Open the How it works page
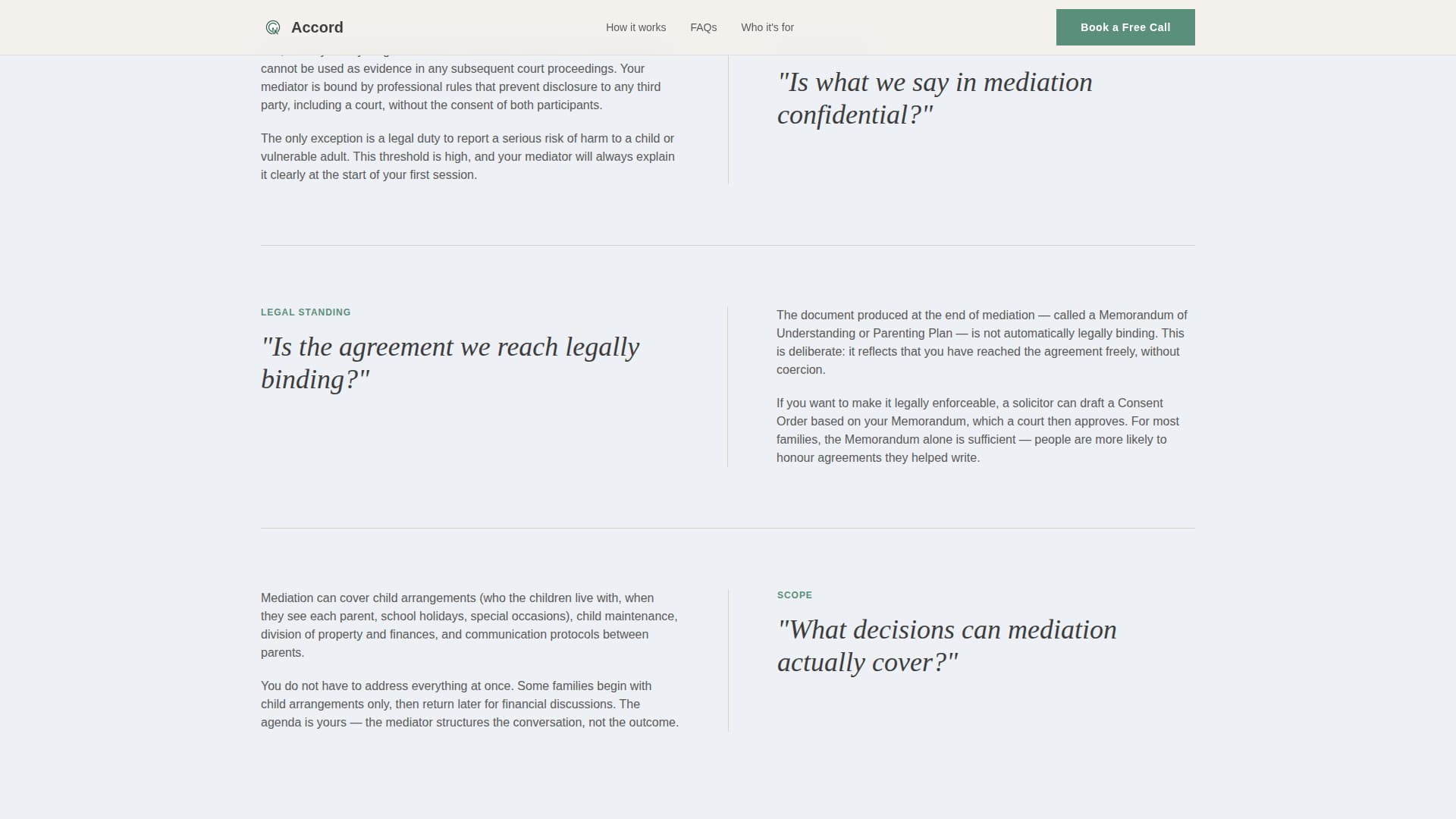 [635, 27]
